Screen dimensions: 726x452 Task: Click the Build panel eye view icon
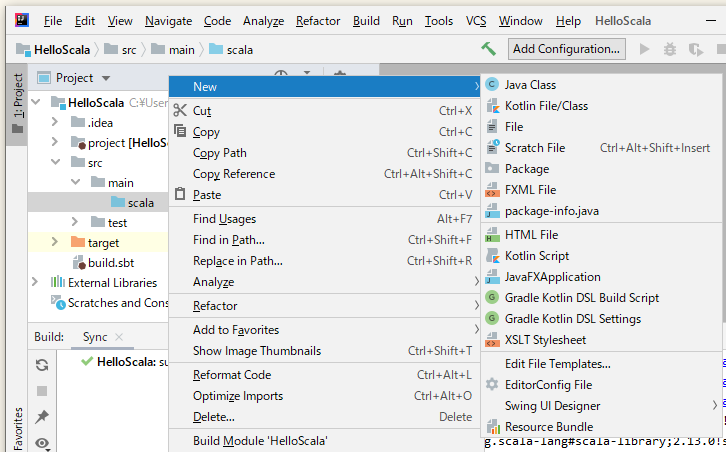pos(42,443)
